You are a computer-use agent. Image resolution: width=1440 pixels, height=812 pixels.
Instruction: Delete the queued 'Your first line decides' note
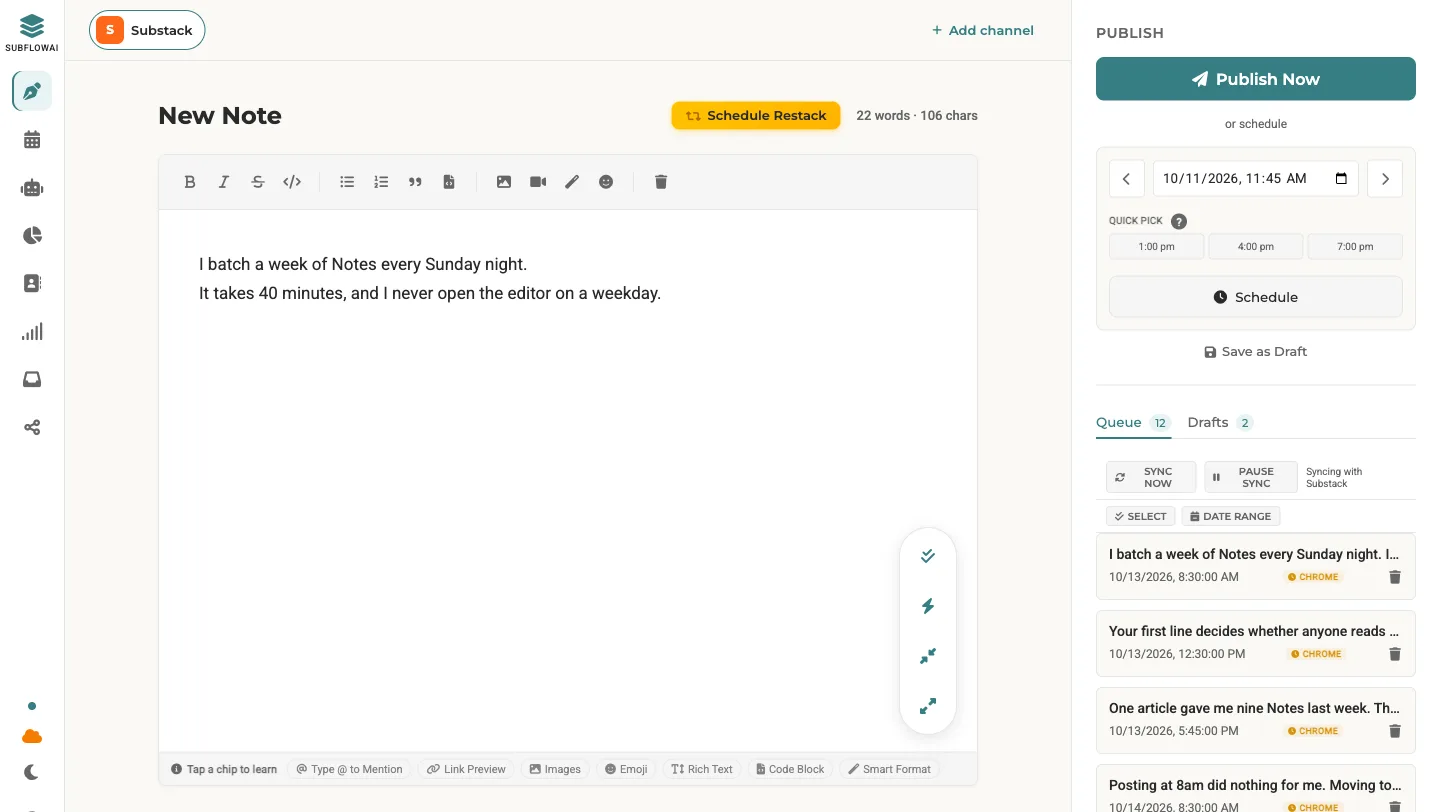pos(1395,654)
